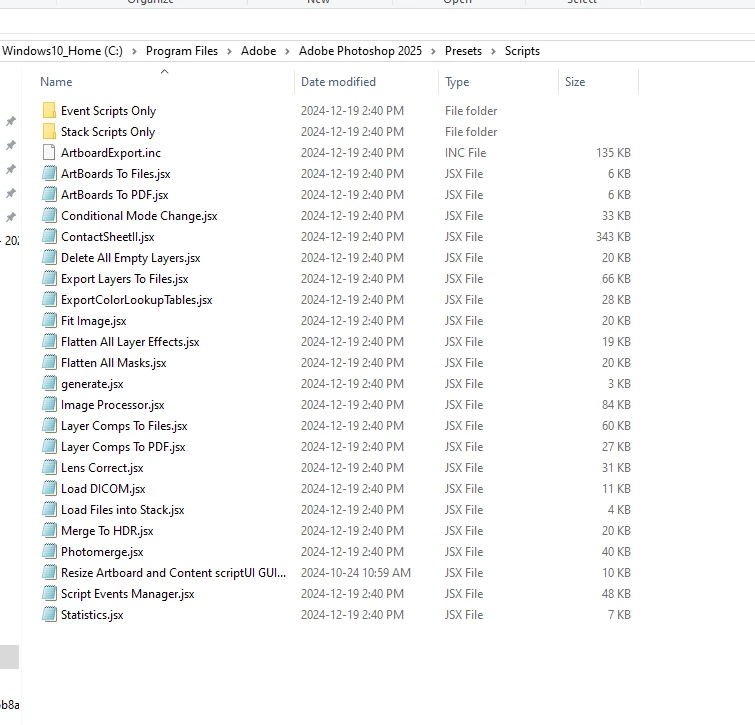Click the Layer Comps To Files.jsx icon

[x=49, y=426]
